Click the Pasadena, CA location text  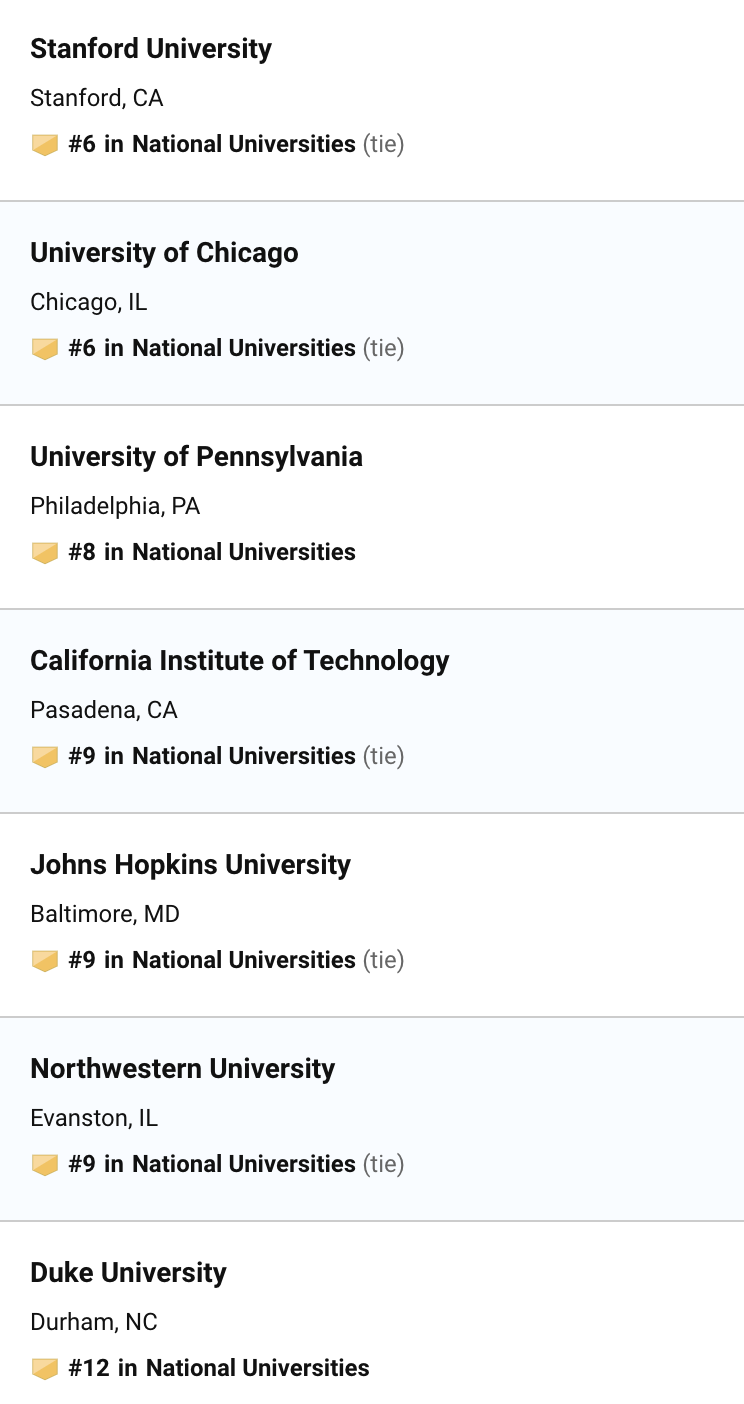pyautogui.click(x=104, y=710)
